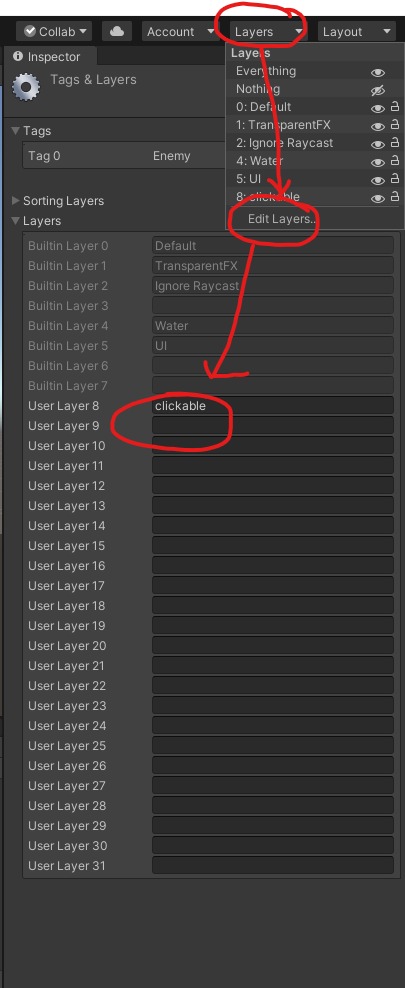Click the cloud services icon
The image size is (405, 988).
click(117, 31)
